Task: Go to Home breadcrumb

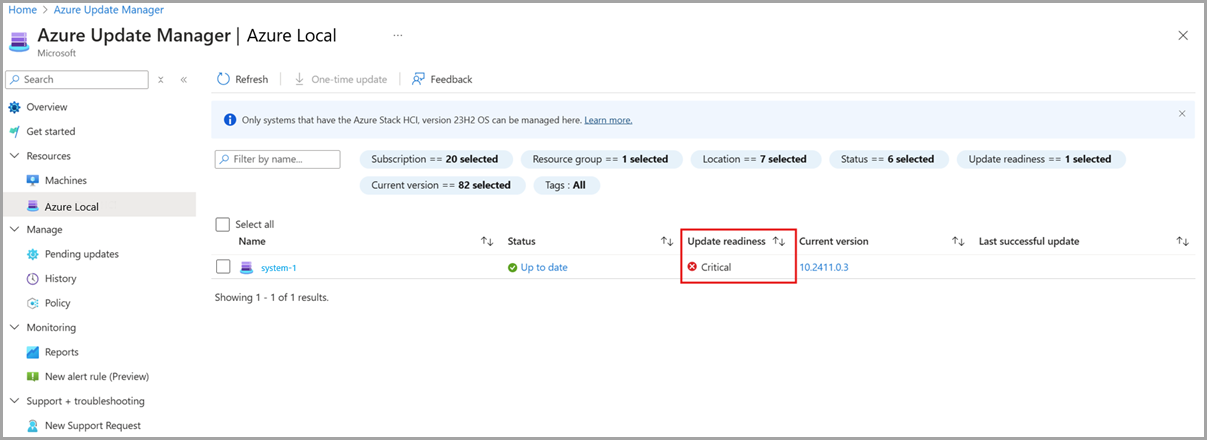Action: point(22,9)
